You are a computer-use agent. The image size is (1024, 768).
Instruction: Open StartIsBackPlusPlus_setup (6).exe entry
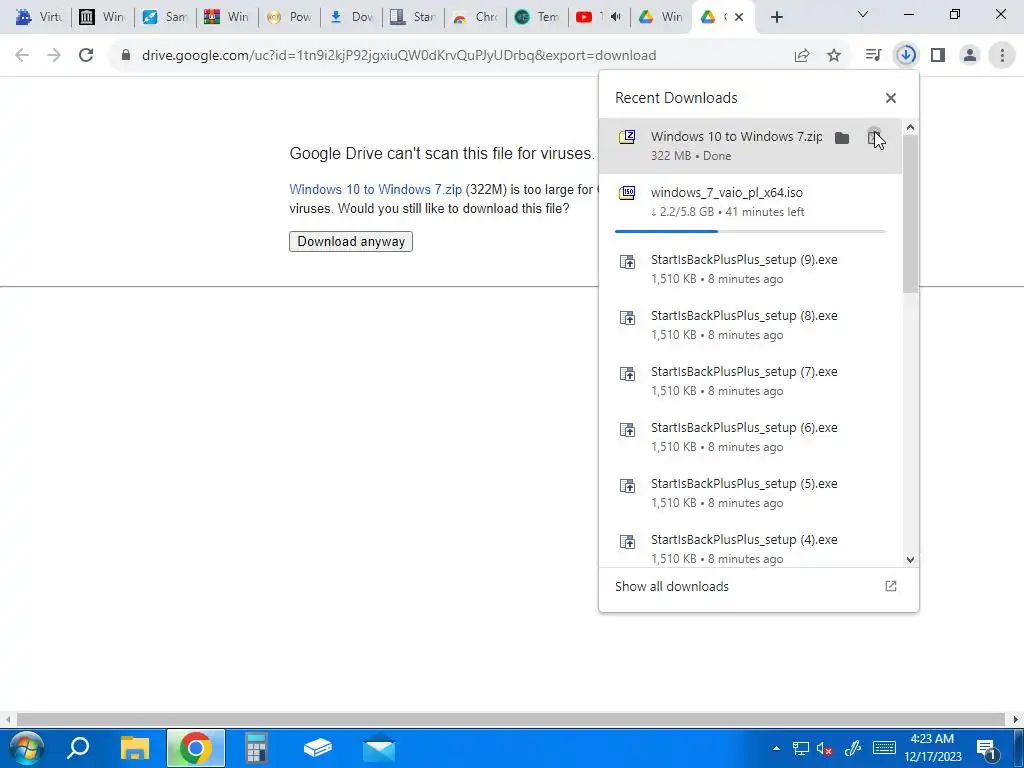point(750,437)
